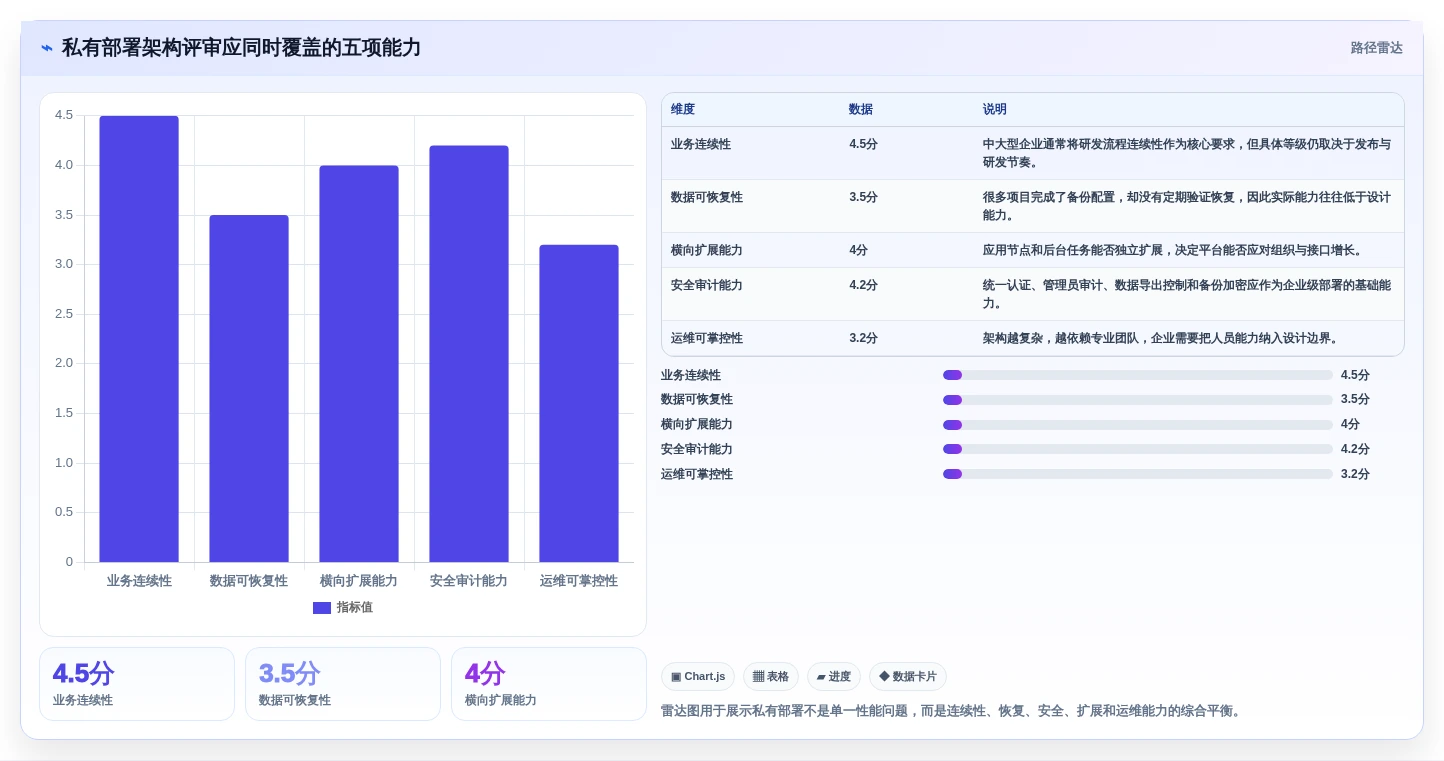1444x761 pixels.
Task: Click the 安全审计能力 x-axis label
Action: (x=469, y=581)
